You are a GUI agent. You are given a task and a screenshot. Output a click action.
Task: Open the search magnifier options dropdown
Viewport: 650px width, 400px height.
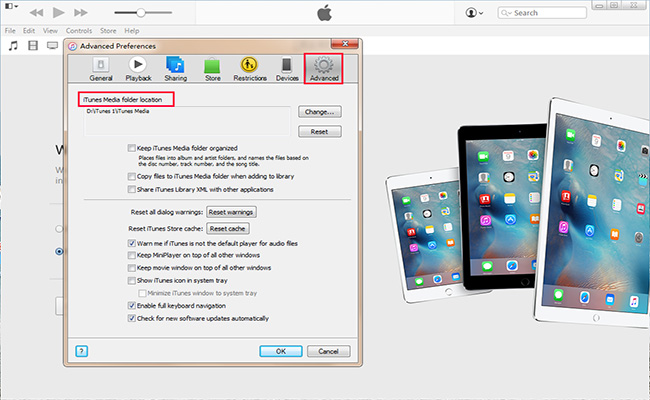(x=506, y=13)
